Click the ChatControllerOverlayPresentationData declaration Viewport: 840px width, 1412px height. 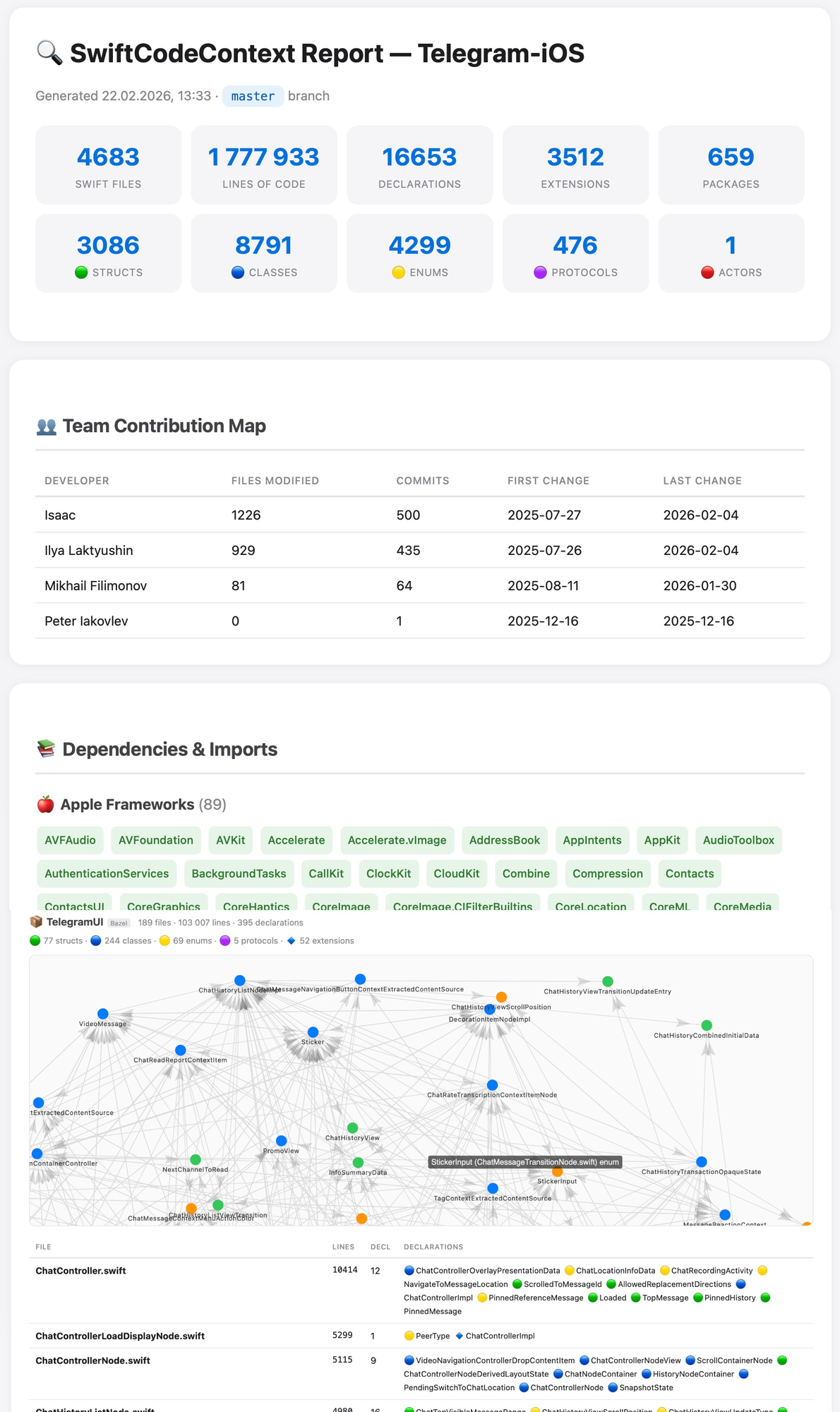[x=482, y=1271]
